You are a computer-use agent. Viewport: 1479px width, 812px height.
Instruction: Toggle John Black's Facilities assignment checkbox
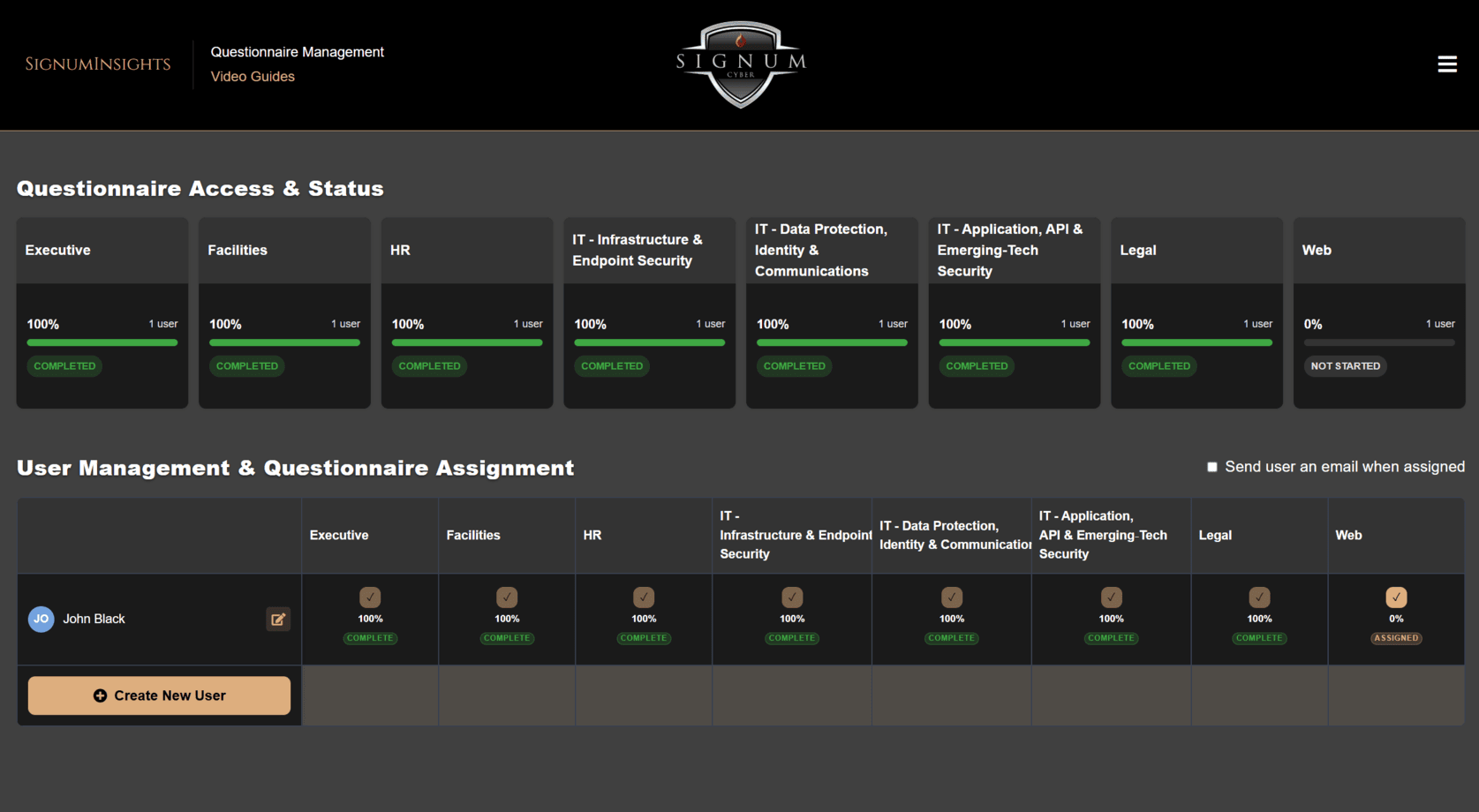[x=507, y=598]
